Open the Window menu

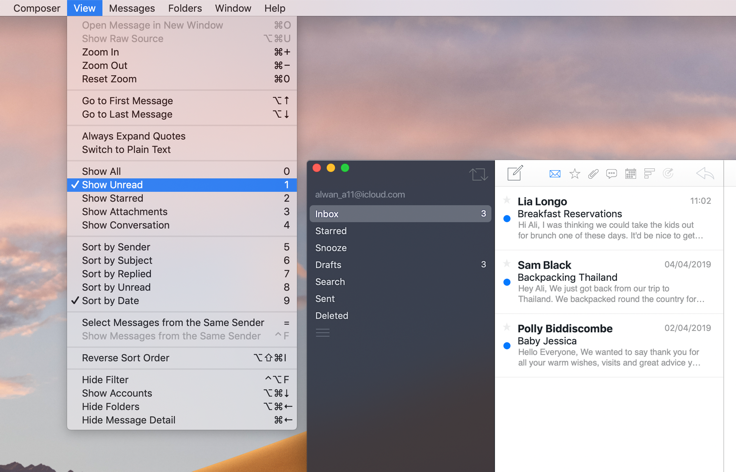pyautogui.click(x=233, y=8)
